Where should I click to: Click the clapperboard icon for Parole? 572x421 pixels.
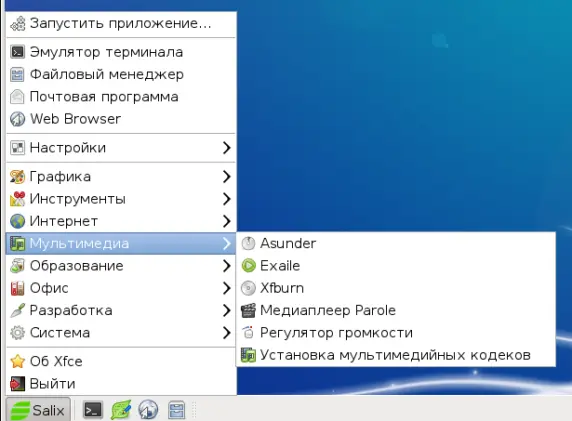248,310
